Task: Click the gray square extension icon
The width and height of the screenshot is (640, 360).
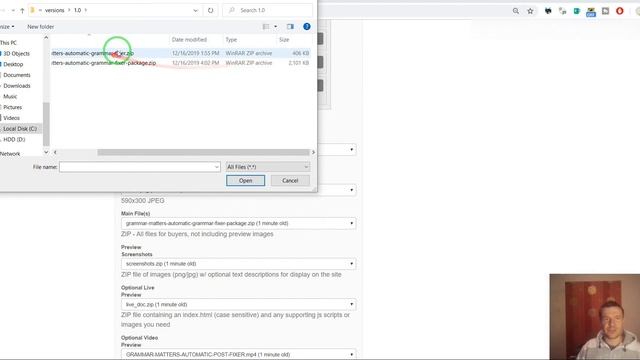Action: 605,11
